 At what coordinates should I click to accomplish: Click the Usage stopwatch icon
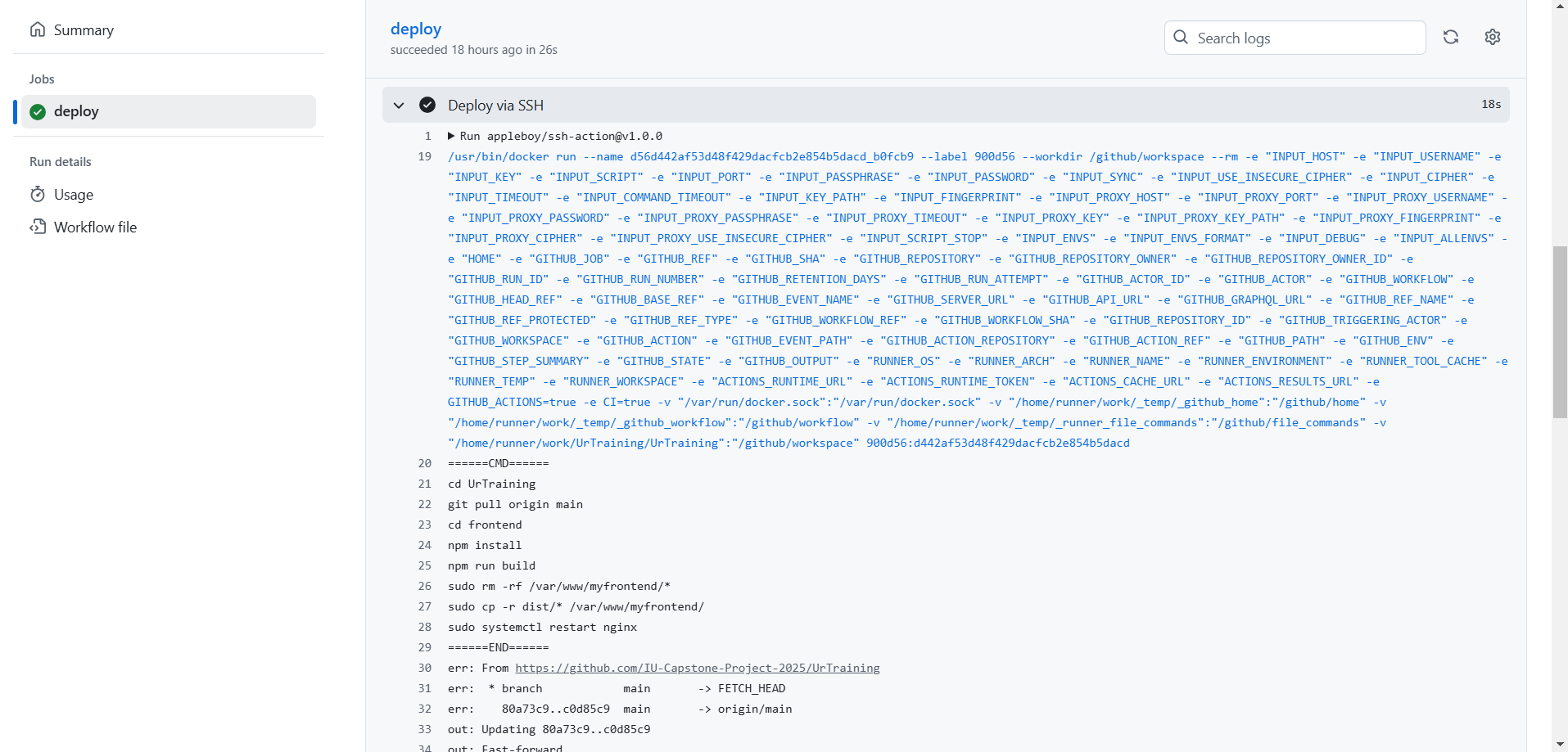pos(38,194)
